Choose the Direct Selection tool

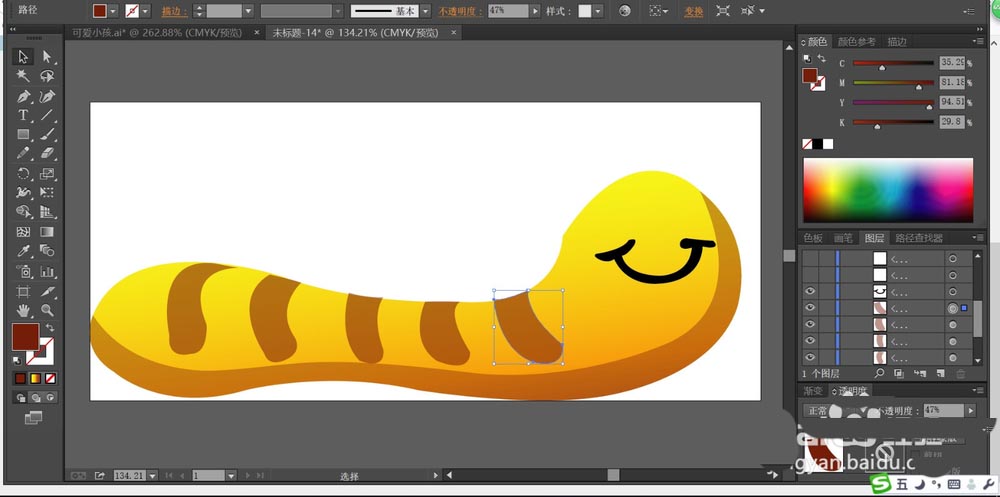[46, 57]
